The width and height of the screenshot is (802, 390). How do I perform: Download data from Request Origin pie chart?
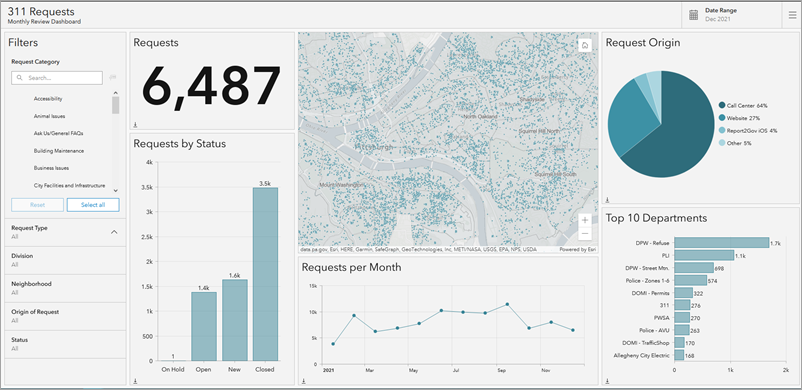(608, 200)
